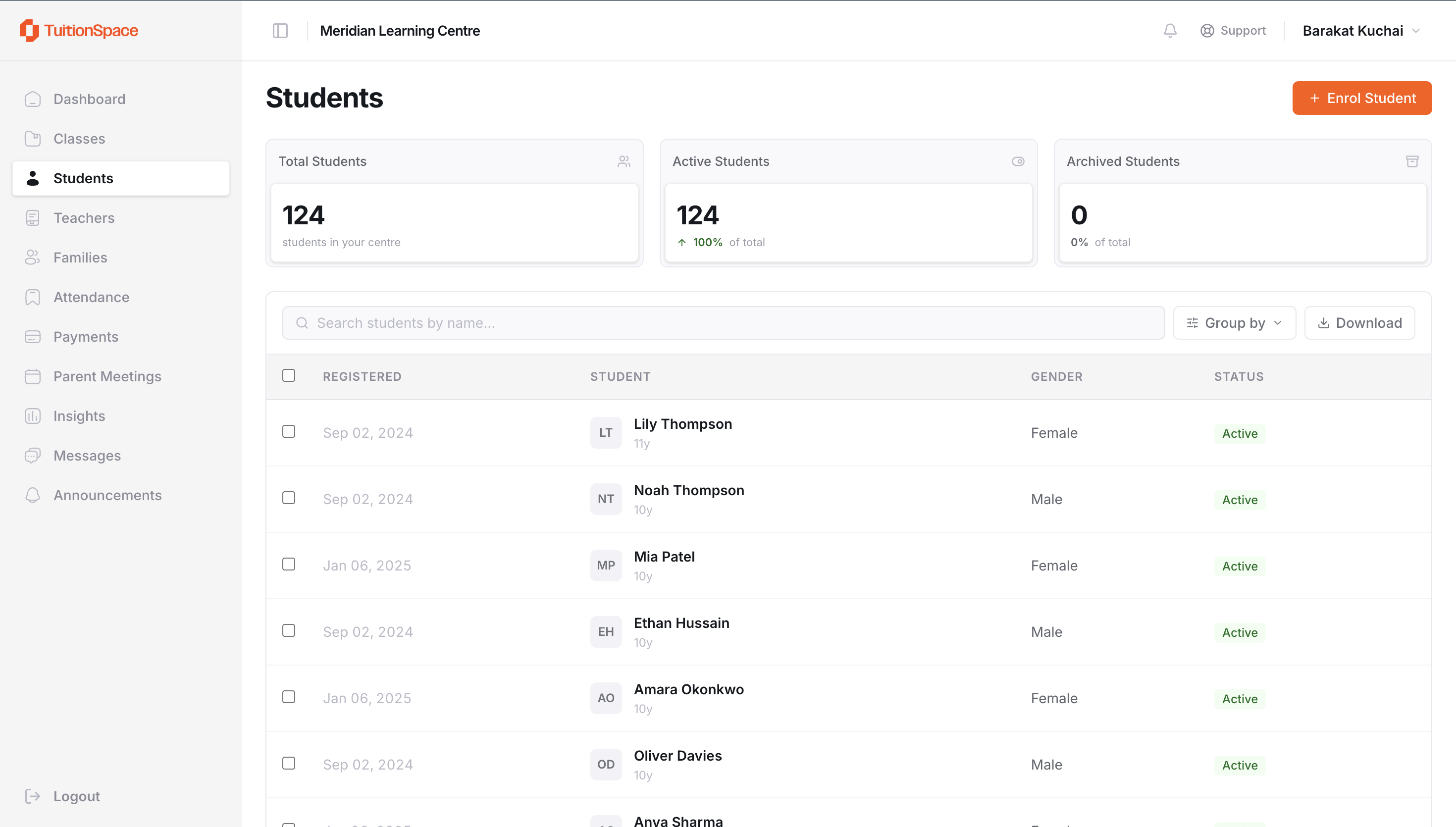
Task: Click the TuitionSpace logo icon
Action: pyautogui.click(x=30, y=31)
